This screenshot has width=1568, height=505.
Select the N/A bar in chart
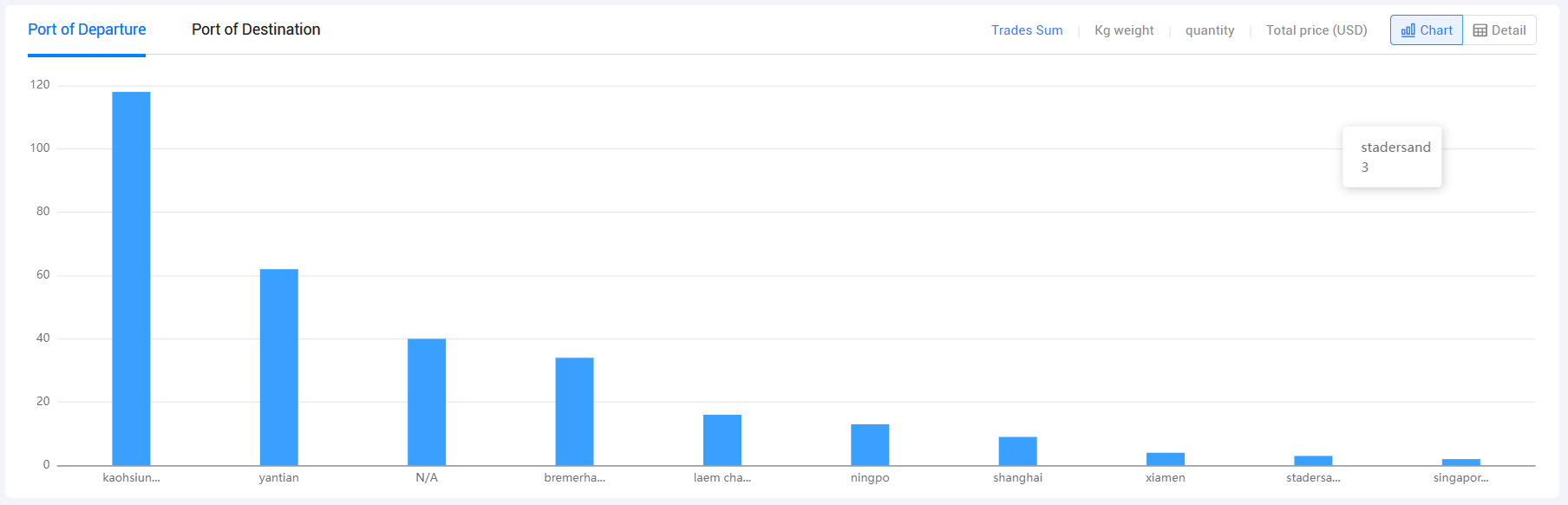point(427,402)
